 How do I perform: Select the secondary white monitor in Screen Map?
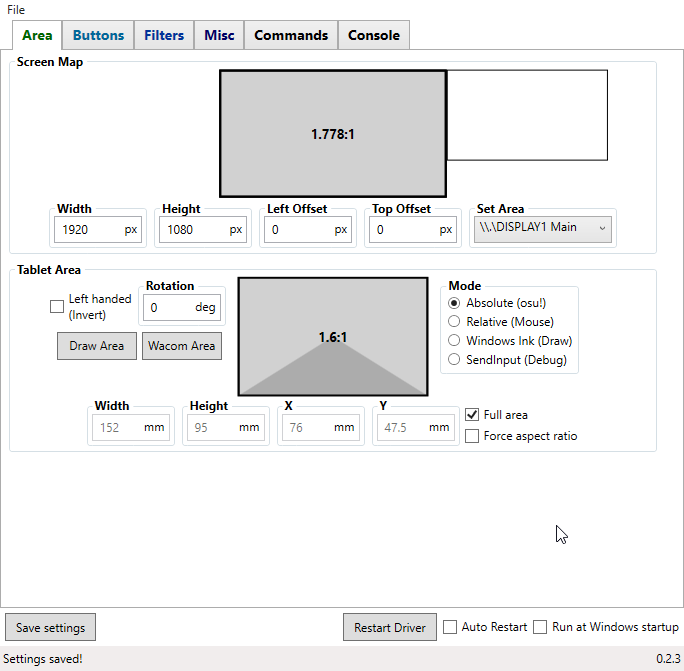click(527, 115)
